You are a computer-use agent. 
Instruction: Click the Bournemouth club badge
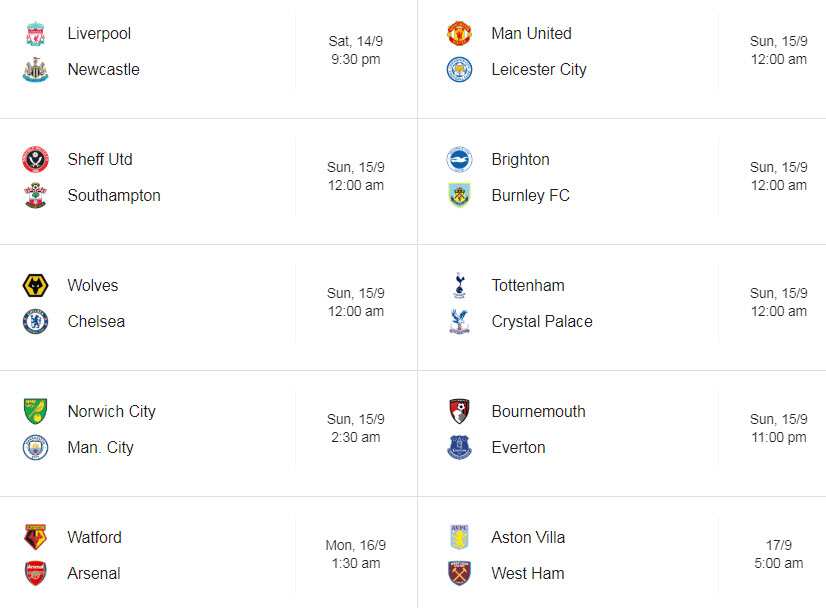tap(458, 411)
